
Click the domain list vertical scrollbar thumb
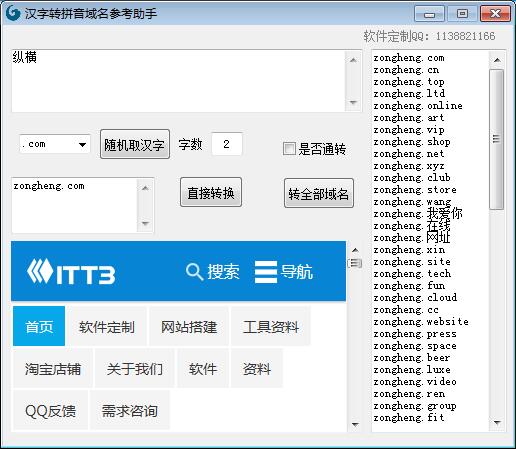[x=497, y=139]
